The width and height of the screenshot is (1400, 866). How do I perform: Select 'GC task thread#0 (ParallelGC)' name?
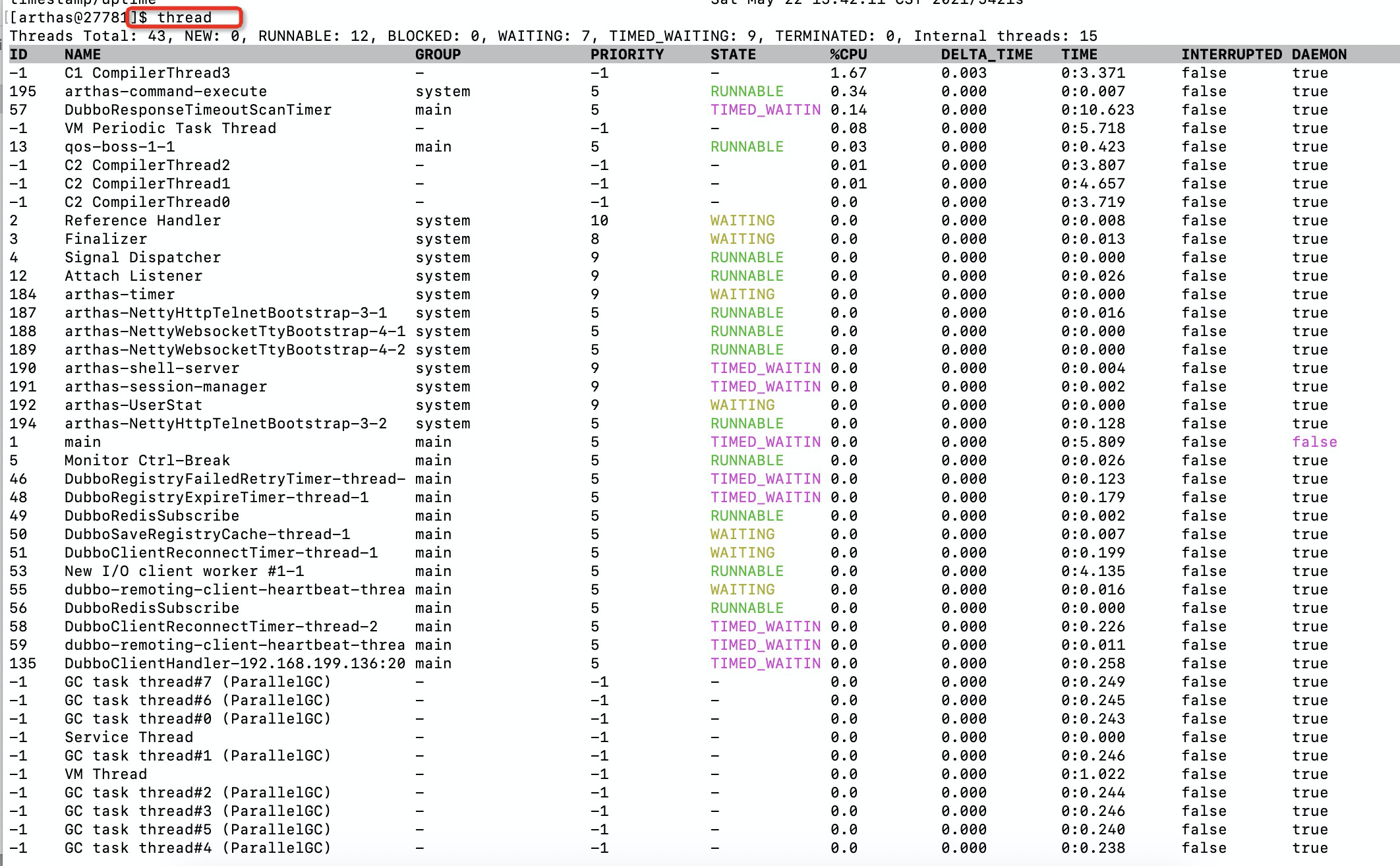tap(198, 718)
